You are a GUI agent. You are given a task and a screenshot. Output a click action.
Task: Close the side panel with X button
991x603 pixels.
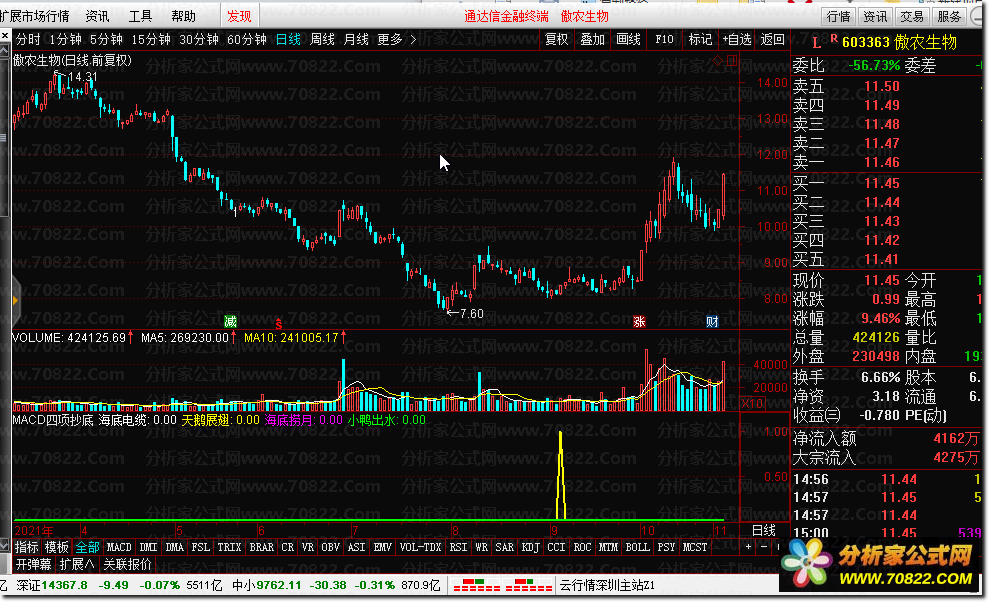pos(5,36)
